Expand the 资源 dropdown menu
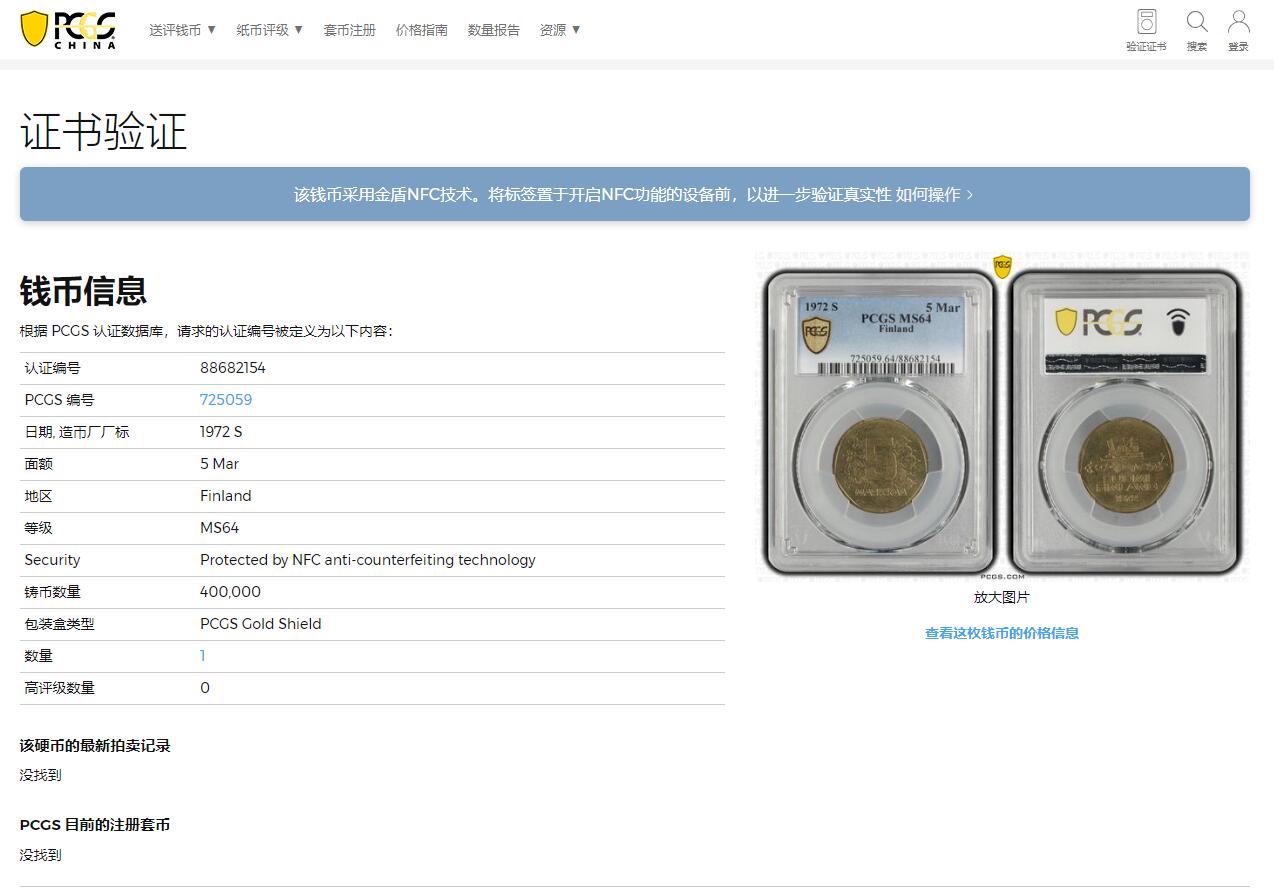Screen dimensions: 1274x896 [x=560, y=30]
